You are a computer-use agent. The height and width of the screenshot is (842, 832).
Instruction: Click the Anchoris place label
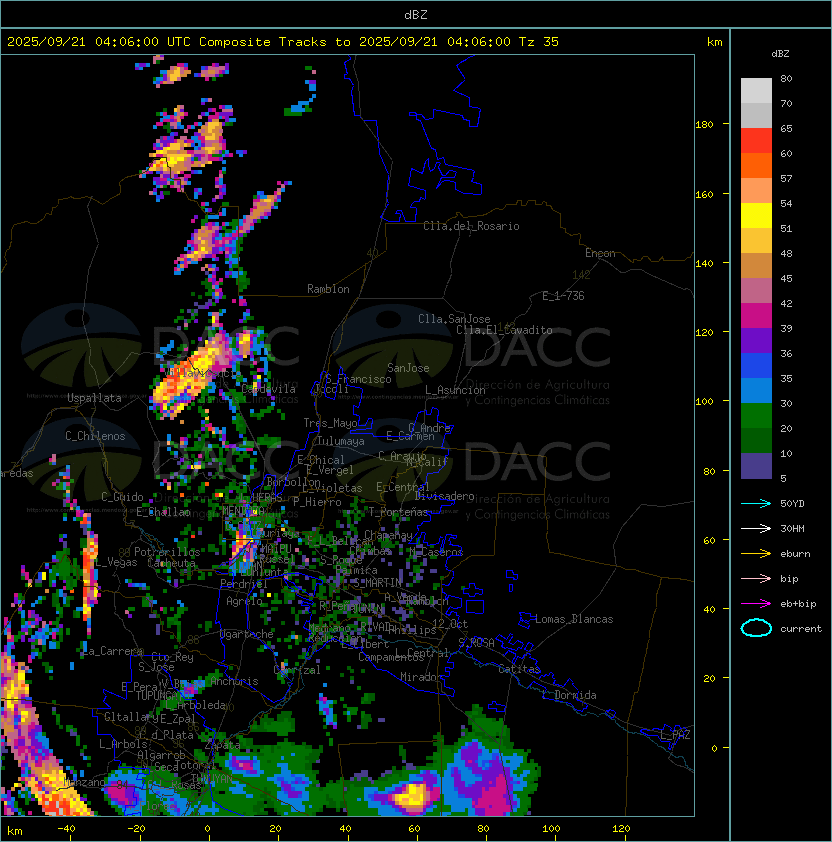(x=234, y=681)
